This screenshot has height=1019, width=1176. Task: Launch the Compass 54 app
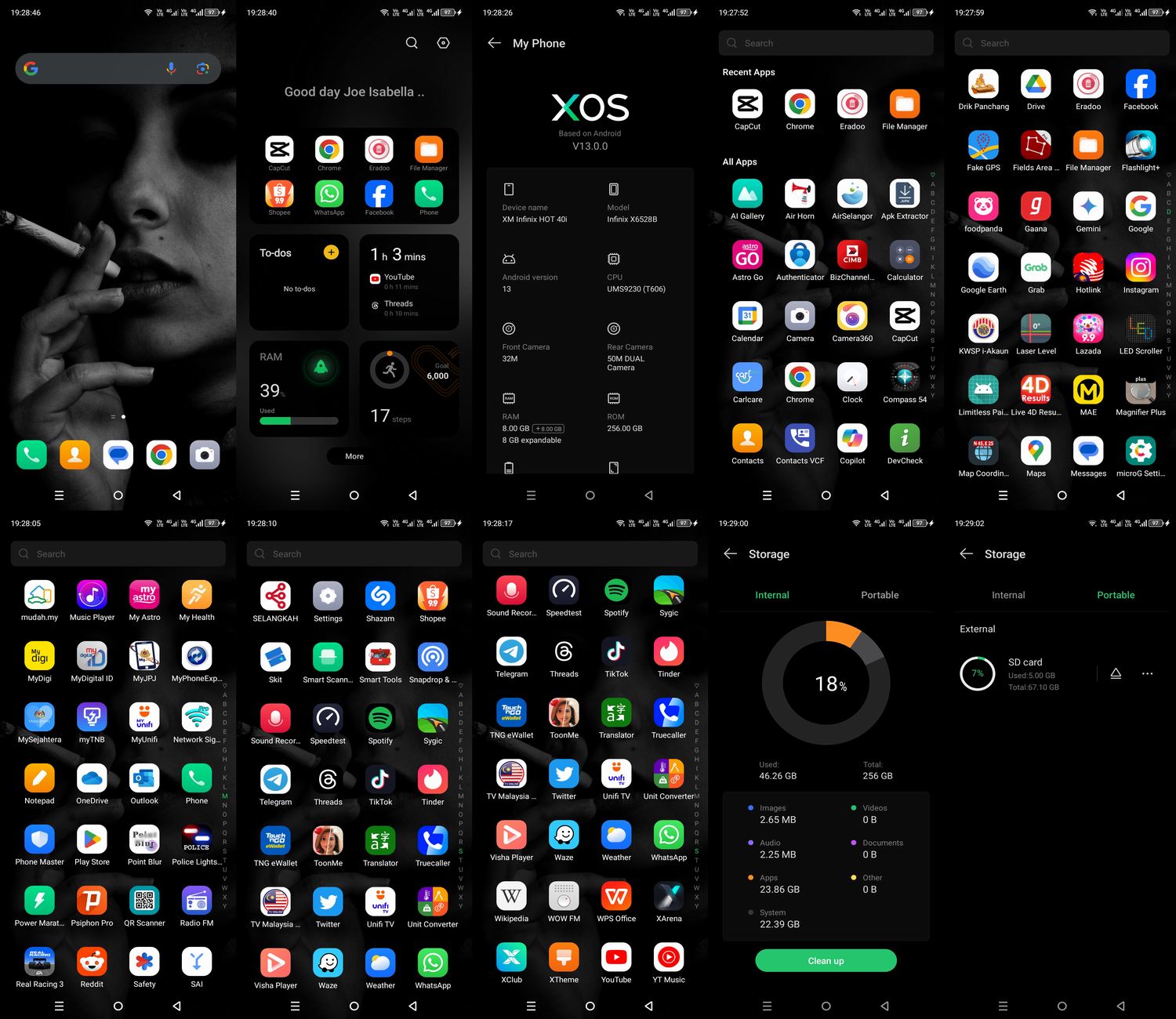(905, 377)
